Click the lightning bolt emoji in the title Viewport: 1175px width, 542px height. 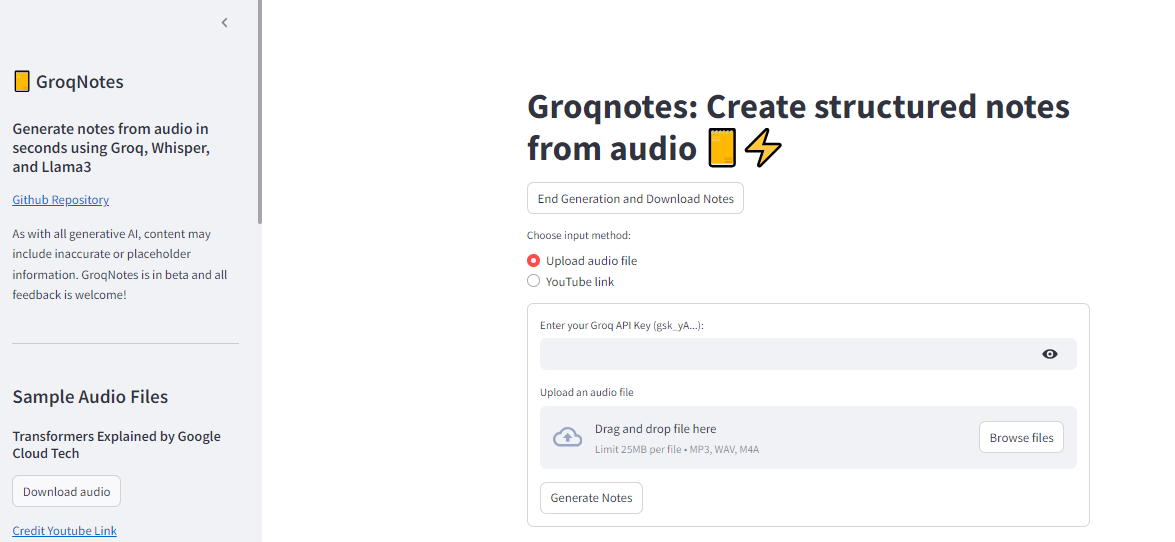click(764, 150)
